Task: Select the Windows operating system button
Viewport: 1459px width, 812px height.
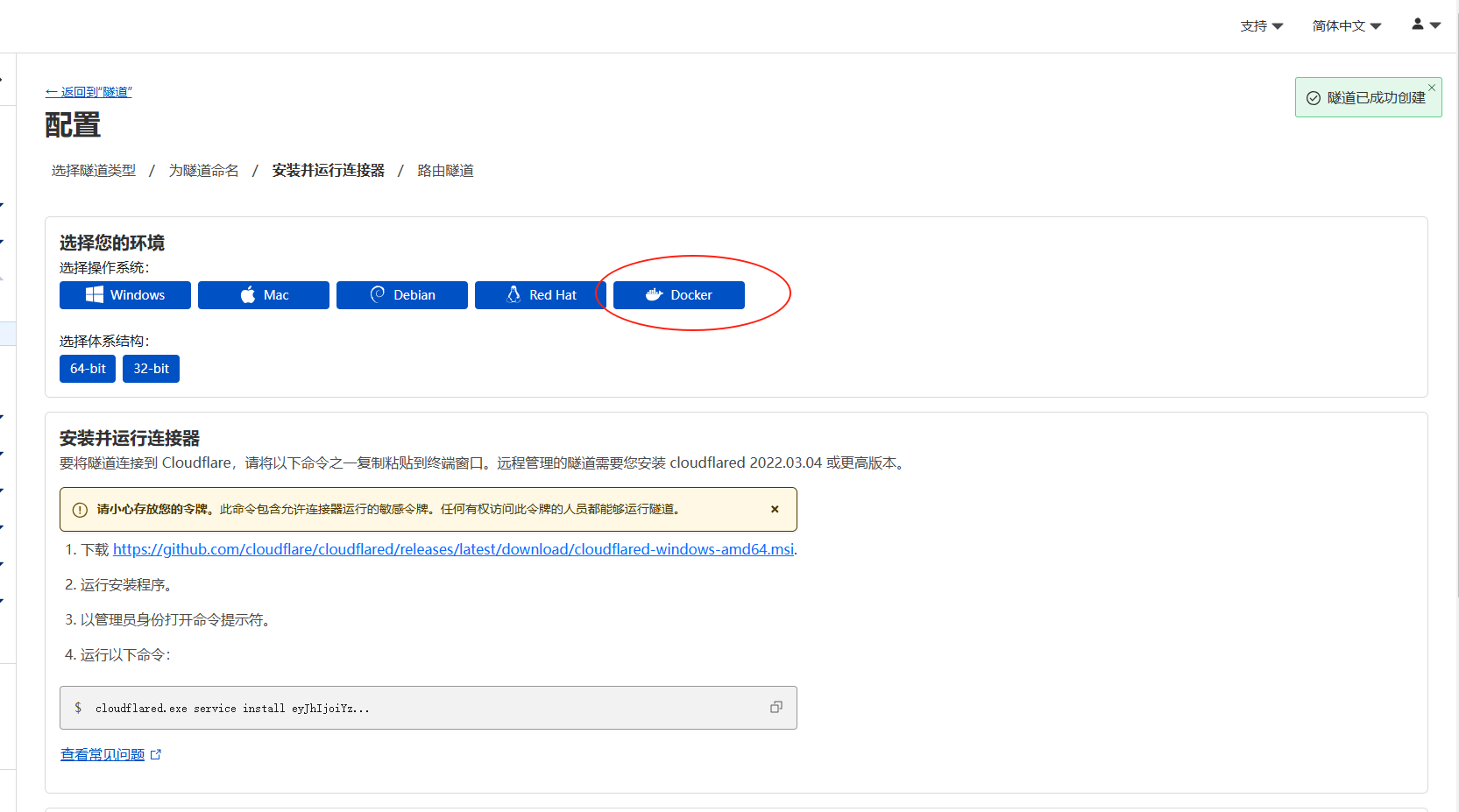Action: point(125,295)
